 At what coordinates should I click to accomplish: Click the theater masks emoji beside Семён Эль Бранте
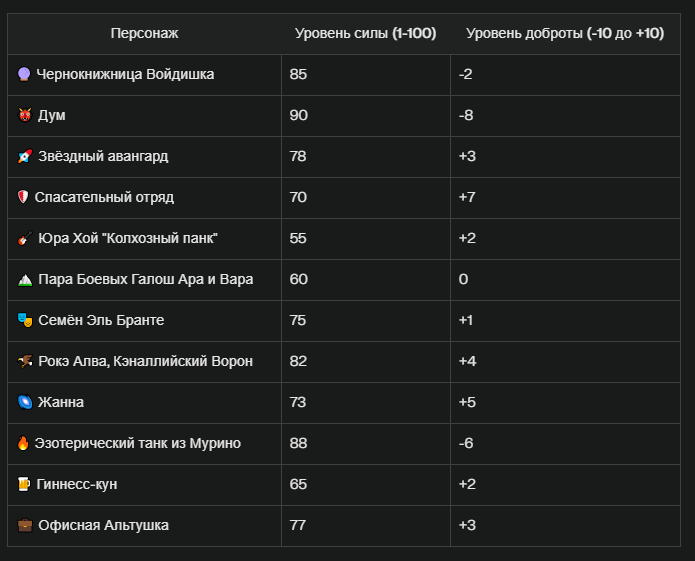tap(25, 320)
